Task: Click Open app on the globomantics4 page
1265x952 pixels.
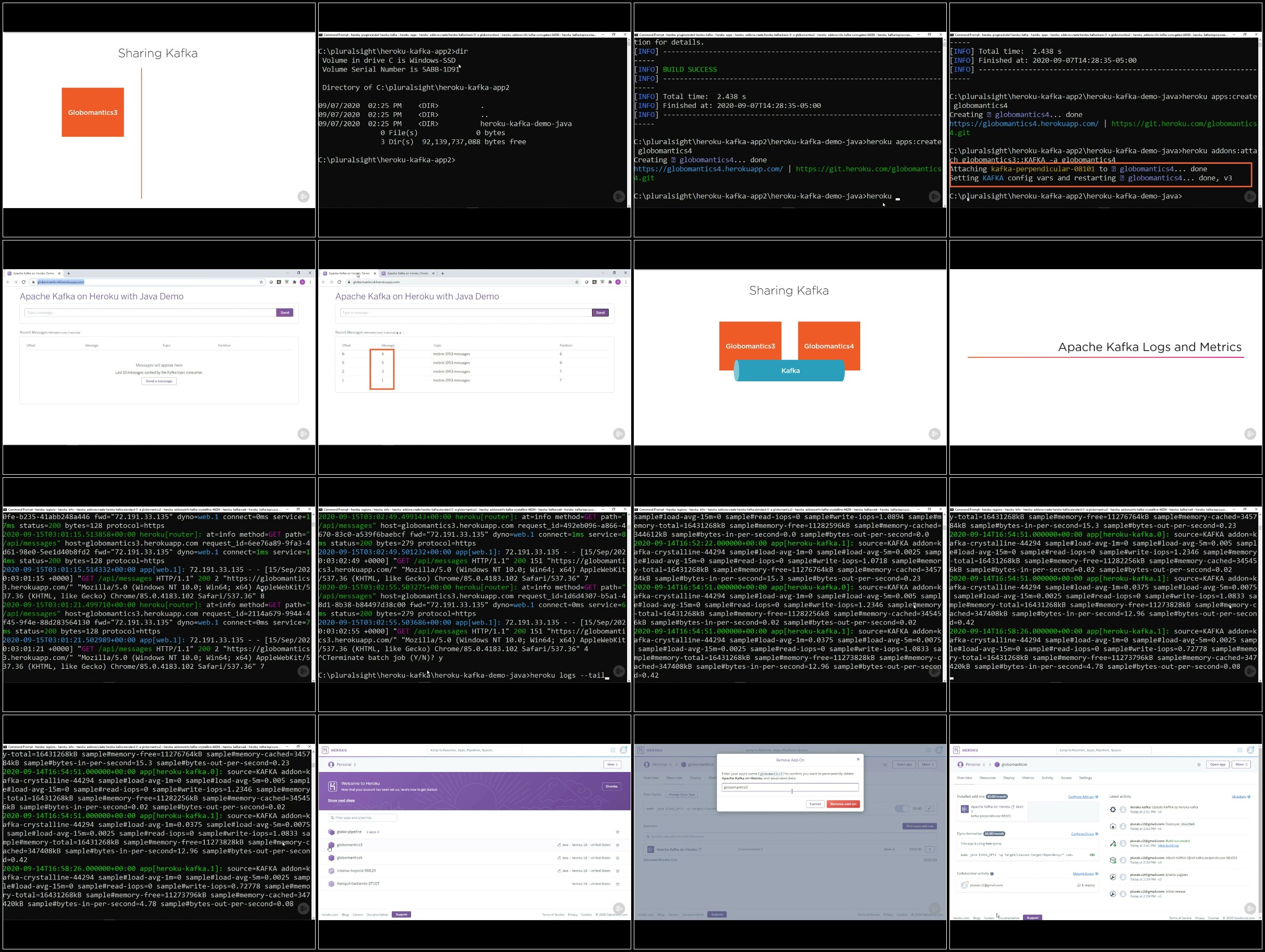Action: pyautogui.click(x=1218, y=764)
